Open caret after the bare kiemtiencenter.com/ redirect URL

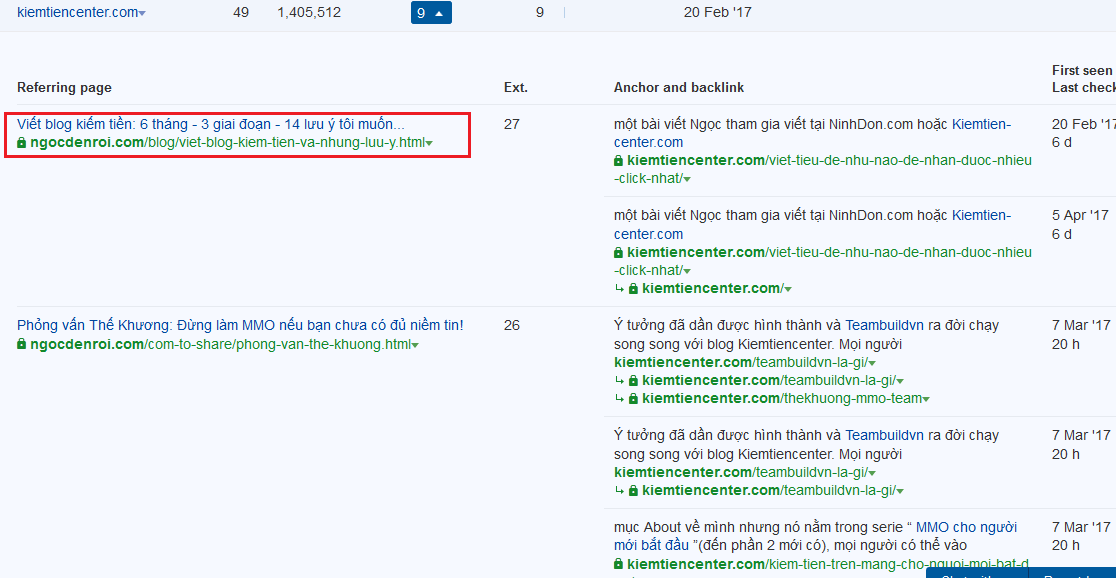point(788,289)
